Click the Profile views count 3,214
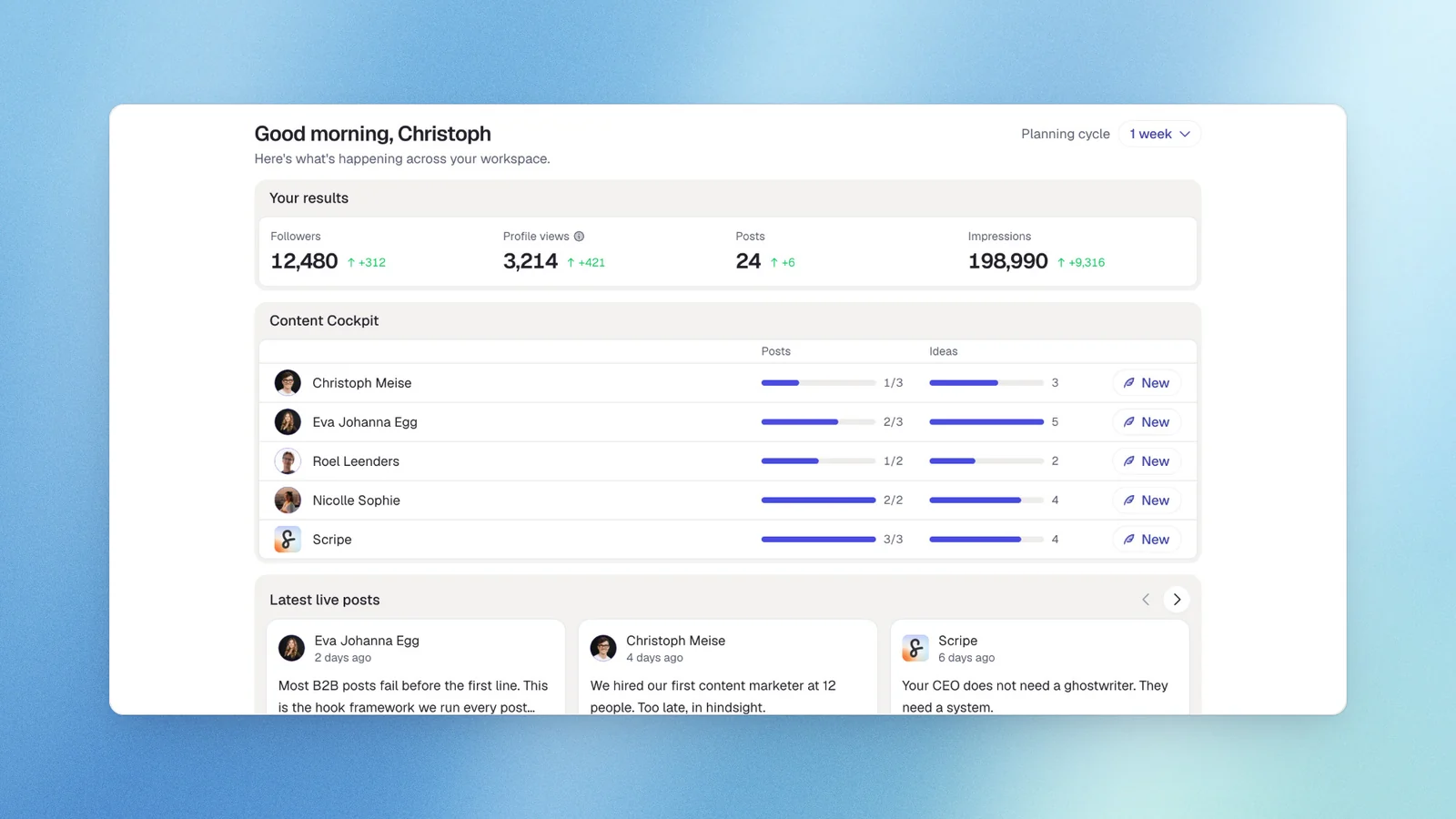Screen dimensions: 1456x819 pyautogui.click(x=531, y=261)
